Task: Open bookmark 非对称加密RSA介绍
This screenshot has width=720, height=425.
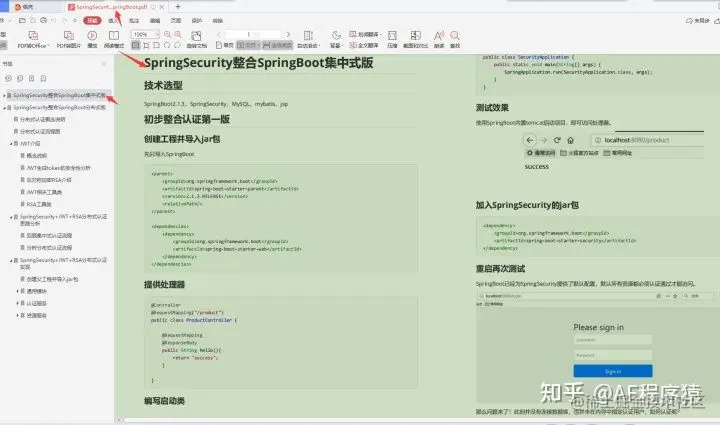Action: click(x=49, y=180)
